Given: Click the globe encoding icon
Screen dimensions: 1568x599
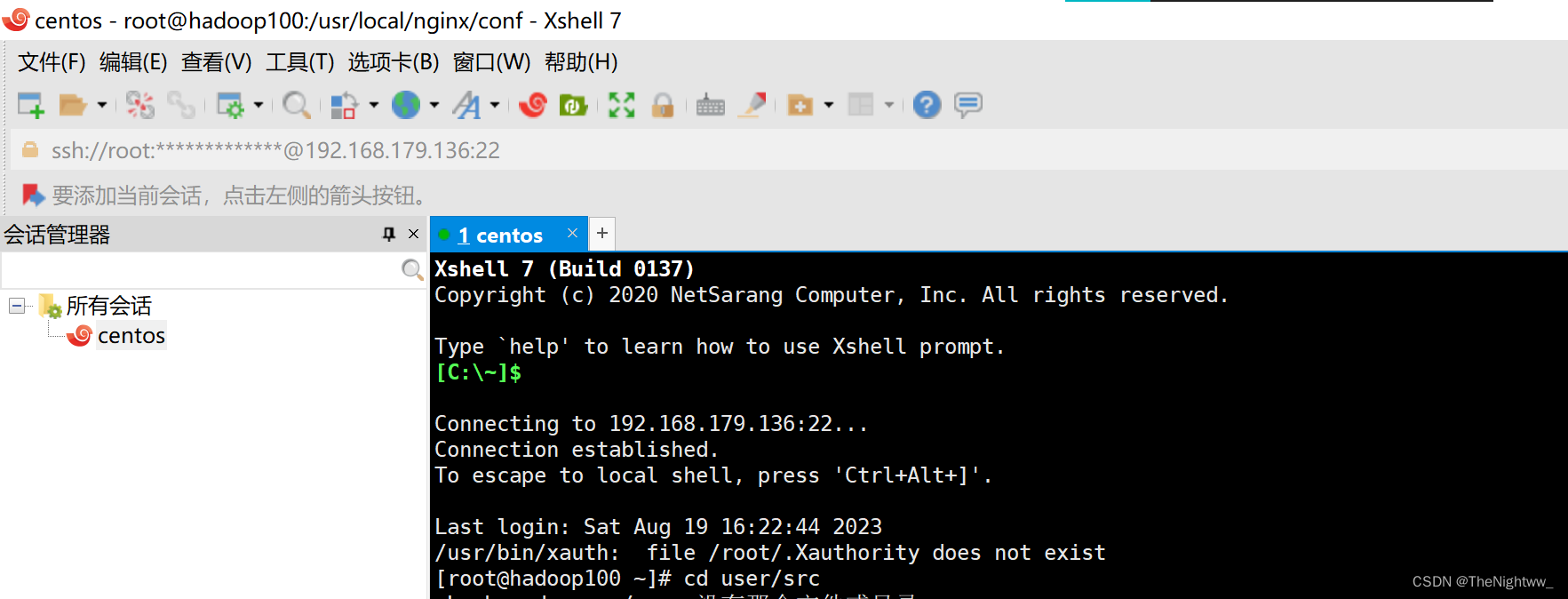Looking at the screenshot, I should click(x=406, y=105).
